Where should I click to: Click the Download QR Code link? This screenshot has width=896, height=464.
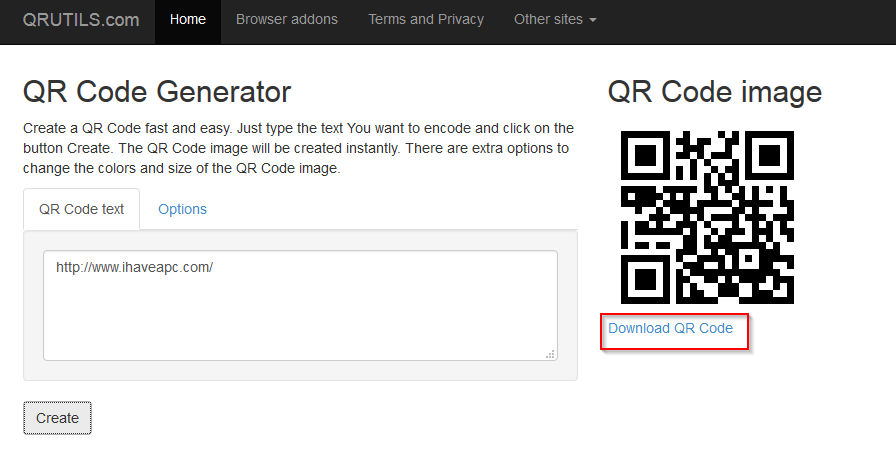tap(670, 328)
